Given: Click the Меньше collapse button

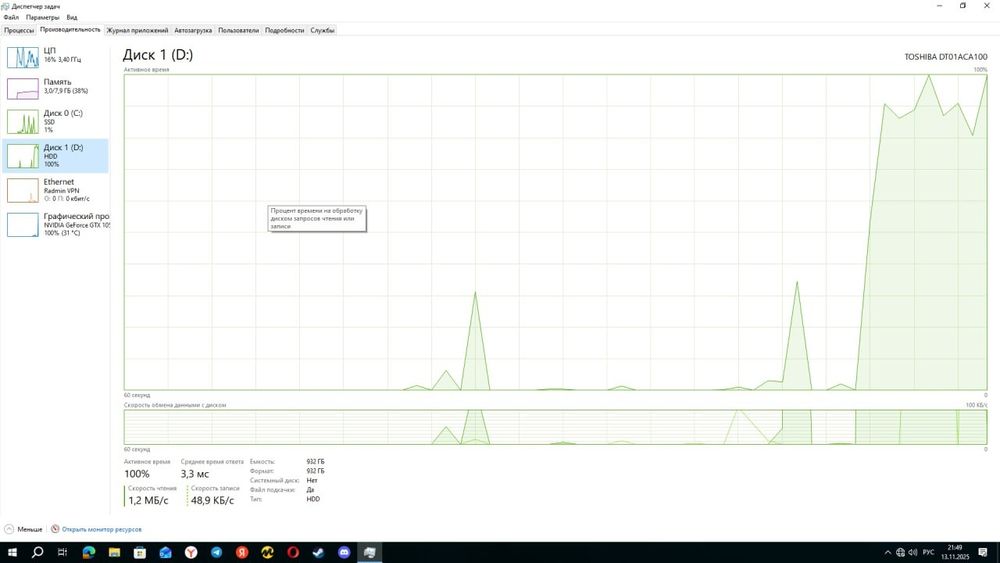Looking at the screenshot, I should coord(24,529).
